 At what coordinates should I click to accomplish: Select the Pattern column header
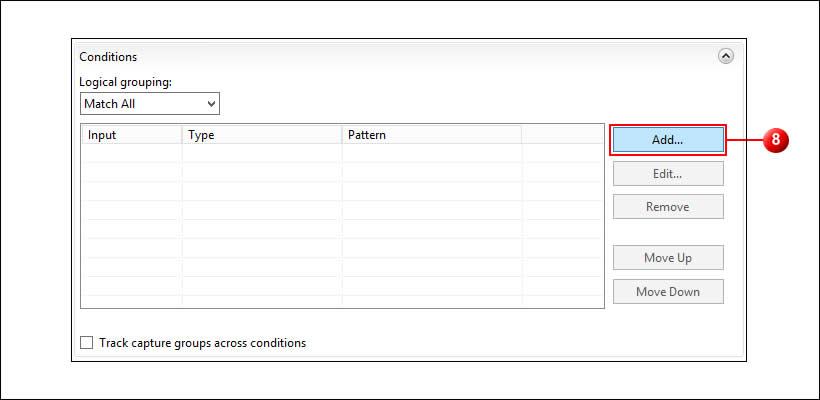(x=431, y=135)
